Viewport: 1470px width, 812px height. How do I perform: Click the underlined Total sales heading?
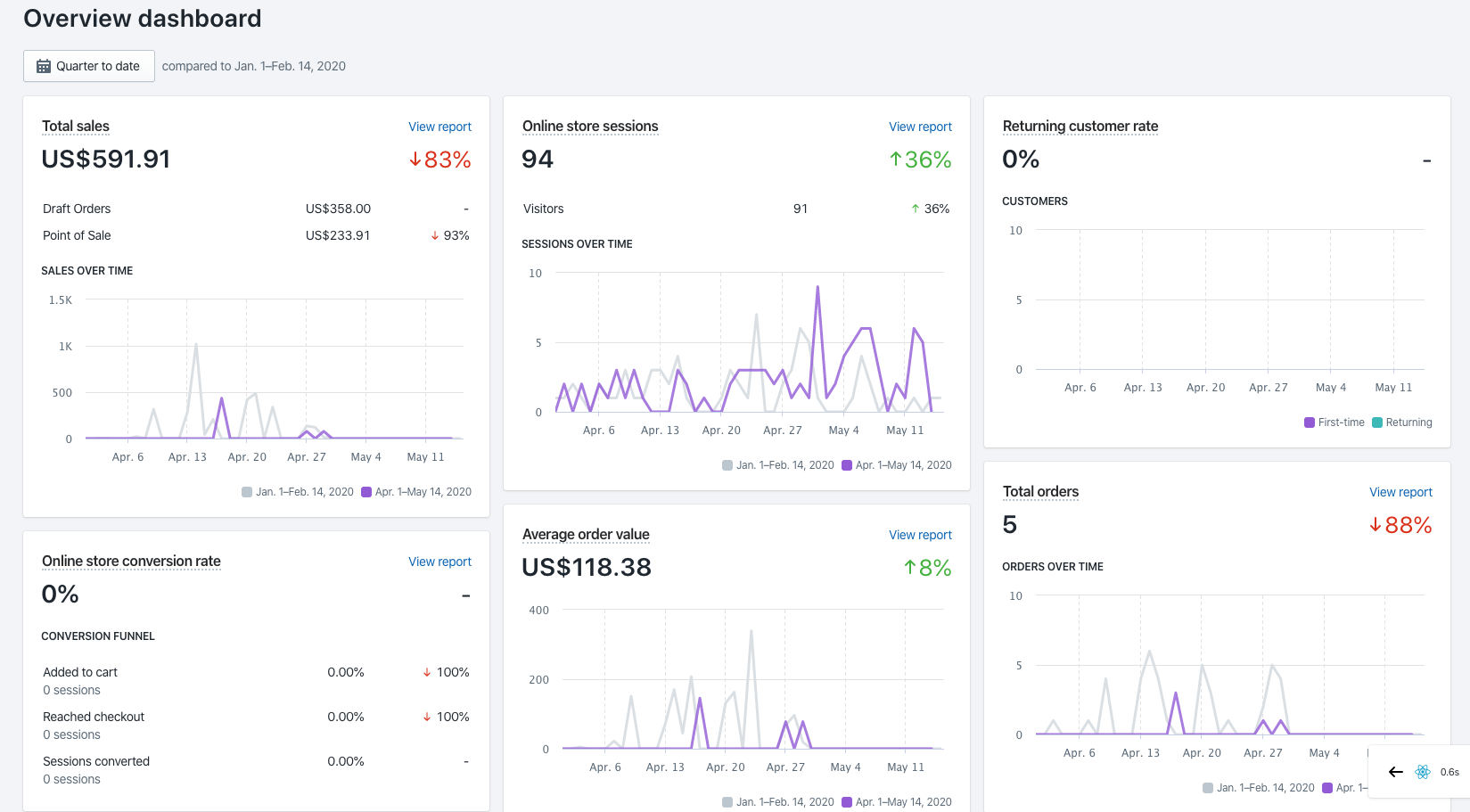pos(75,126)
